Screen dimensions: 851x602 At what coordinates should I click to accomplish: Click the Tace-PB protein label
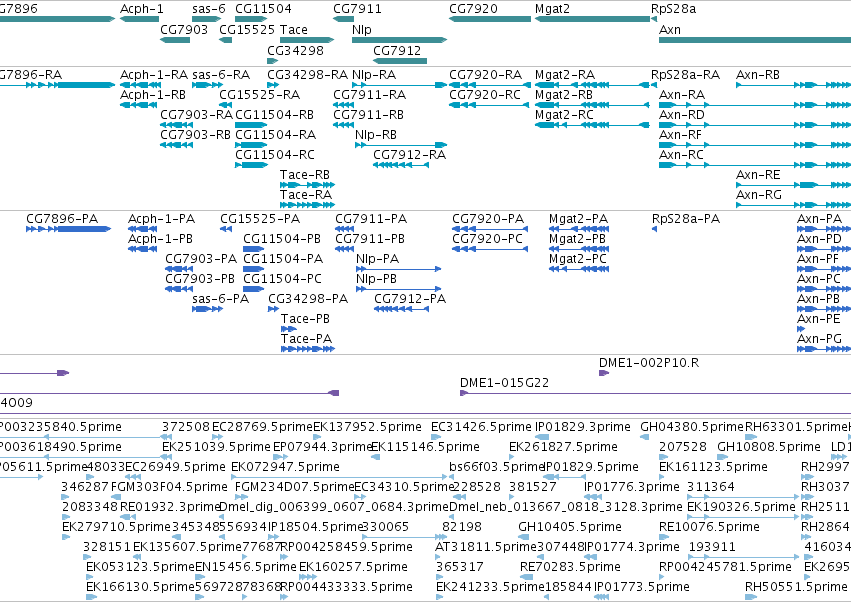pyautogui.click(x=306, y=319)
